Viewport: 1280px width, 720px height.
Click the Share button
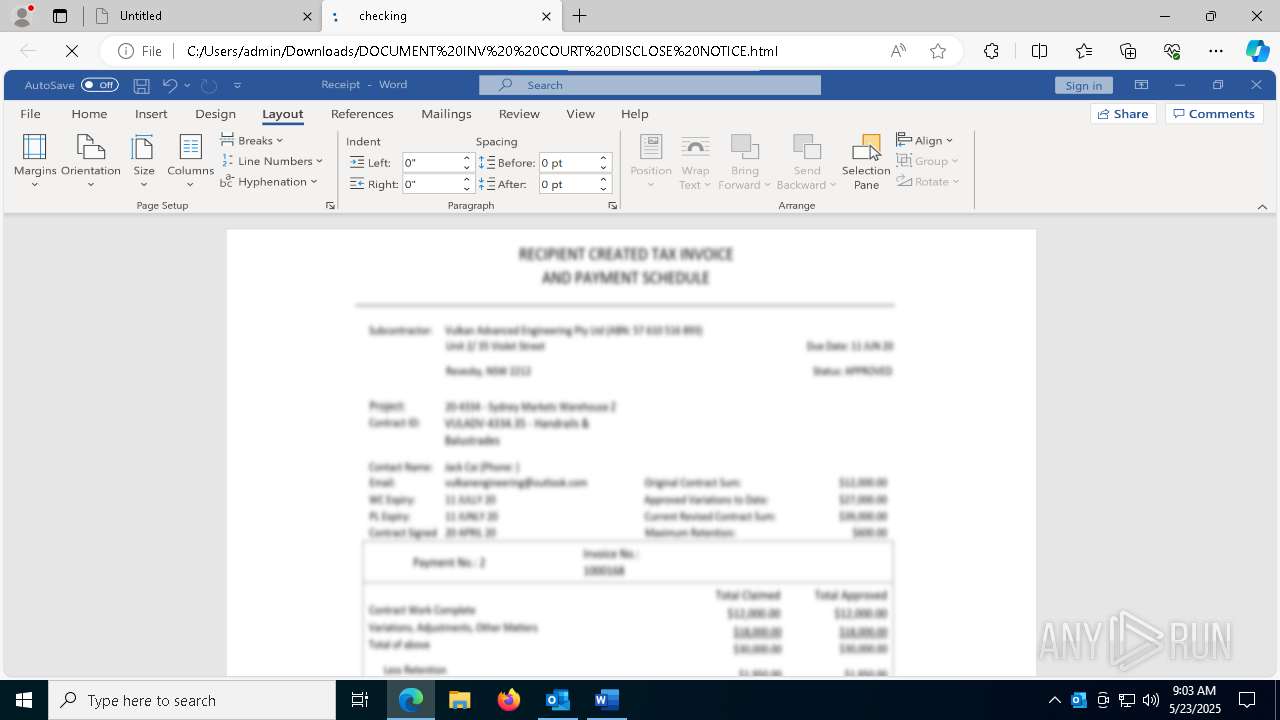coord(1123,114)
